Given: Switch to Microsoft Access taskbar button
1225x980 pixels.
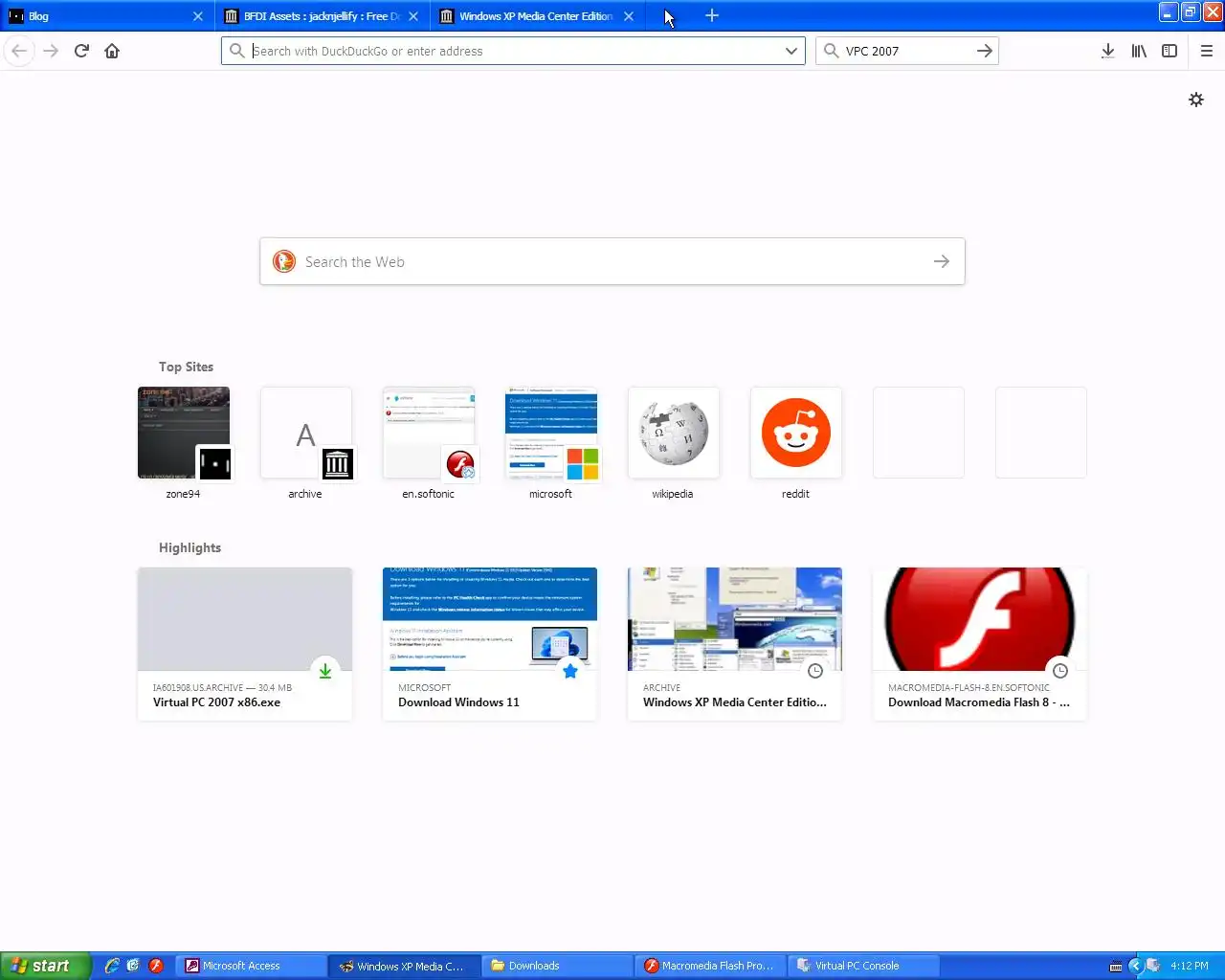Looking at the screenshot, I should coord(252,966).
